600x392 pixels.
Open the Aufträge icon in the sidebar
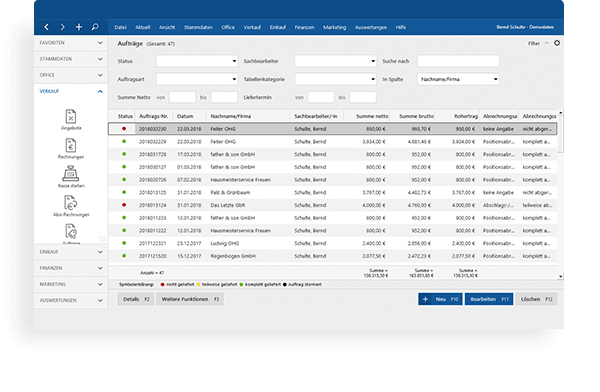(71, 234)
